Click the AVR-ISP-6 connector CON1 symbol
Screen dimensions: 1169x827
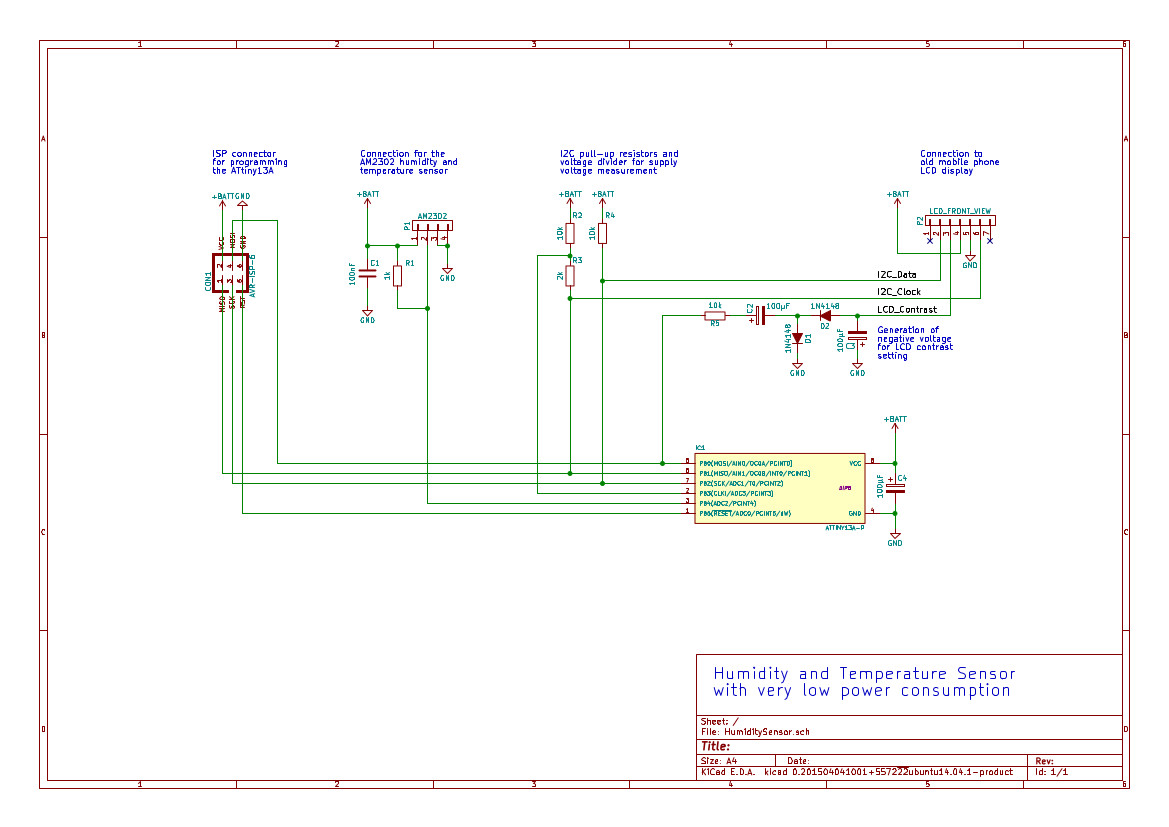tap(230, 273)
